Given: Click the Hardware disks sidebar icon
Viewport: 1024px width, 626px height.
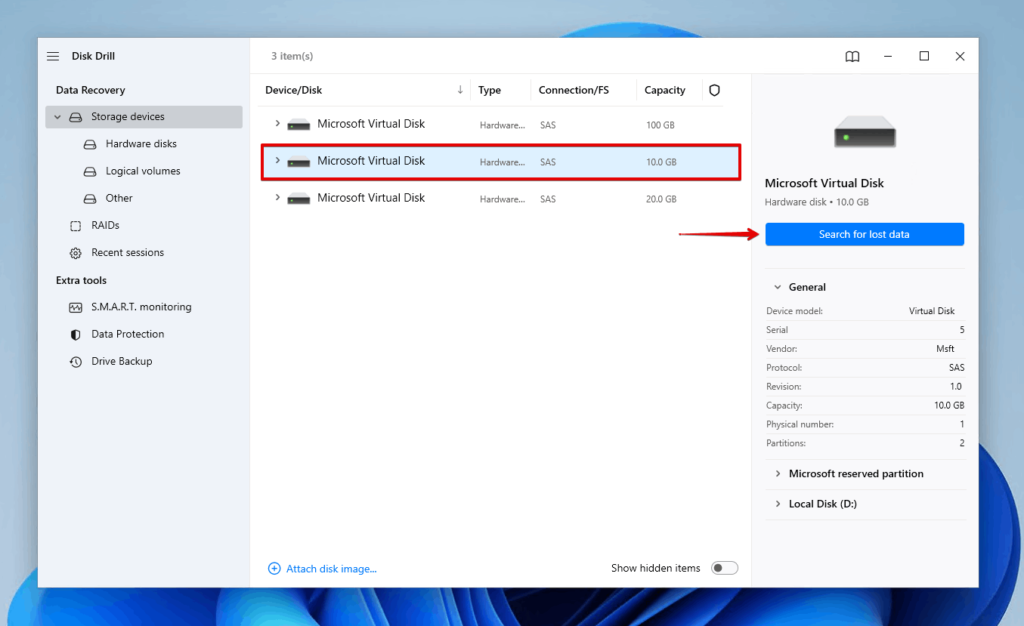Looking at the screenshot, I should (88, 143).
